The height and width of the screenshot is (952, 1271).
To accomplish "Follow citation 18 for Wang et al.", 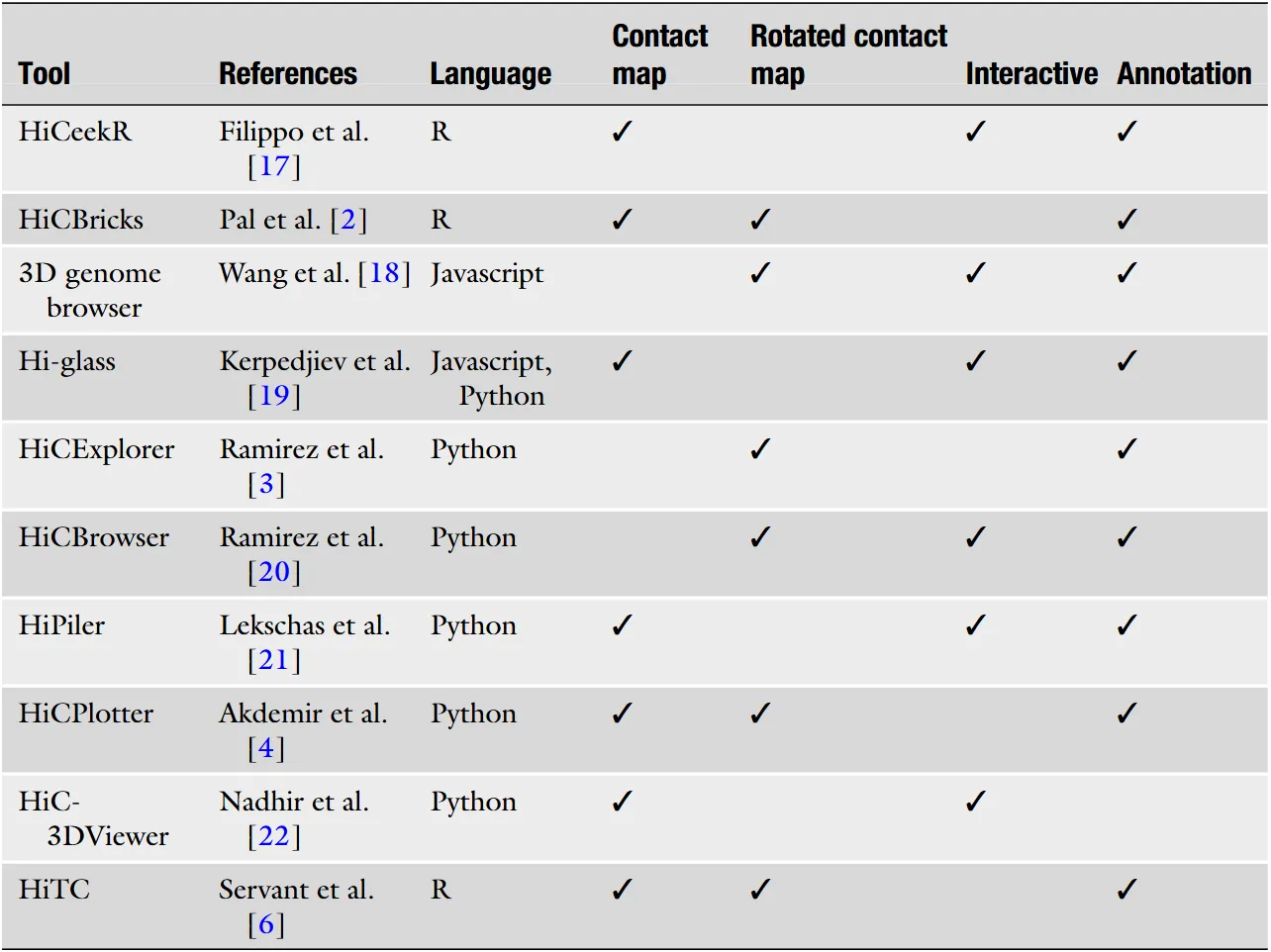I will (x=383, y=273).
